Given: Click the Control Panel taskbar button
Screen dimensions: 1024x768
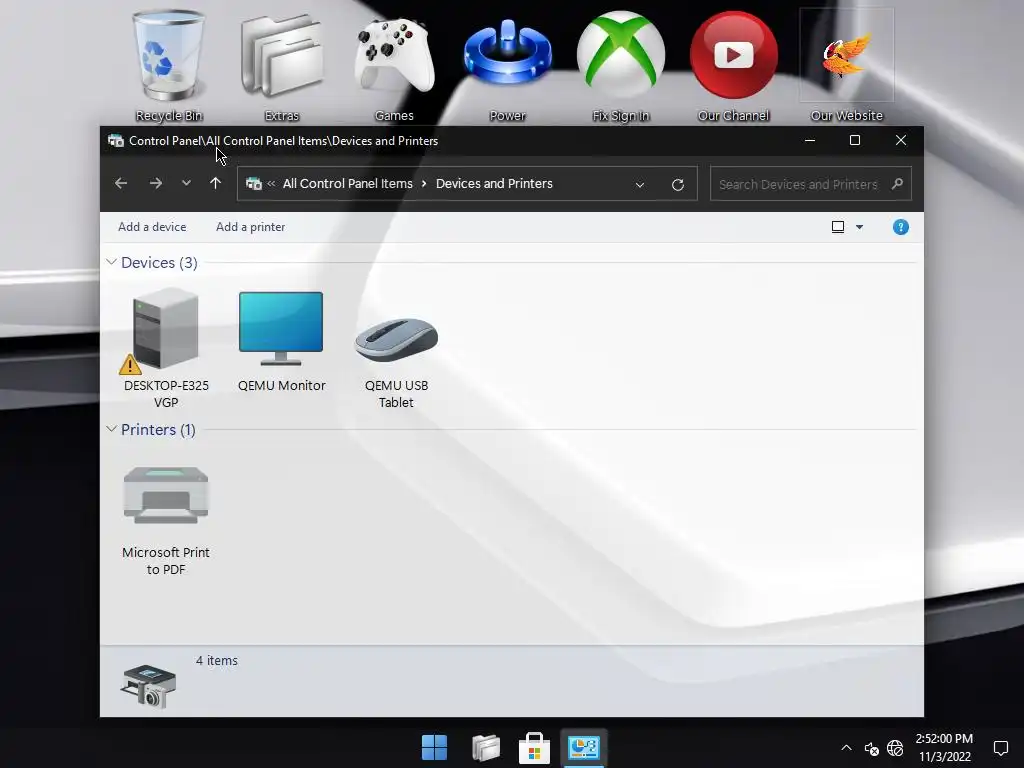Looking at the screenshot, I should tap(584, 748).
